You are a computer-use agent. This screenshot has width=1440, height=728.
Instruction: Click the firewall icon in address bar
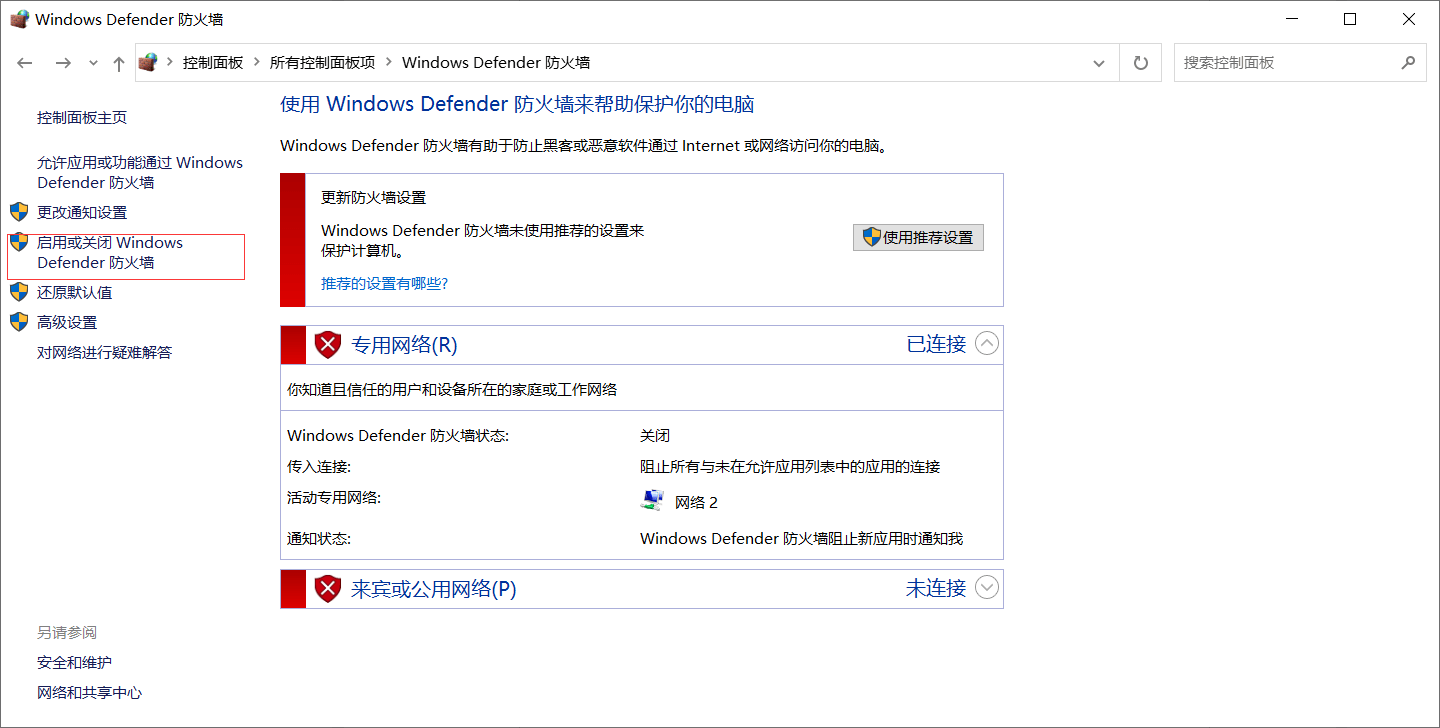148,62
